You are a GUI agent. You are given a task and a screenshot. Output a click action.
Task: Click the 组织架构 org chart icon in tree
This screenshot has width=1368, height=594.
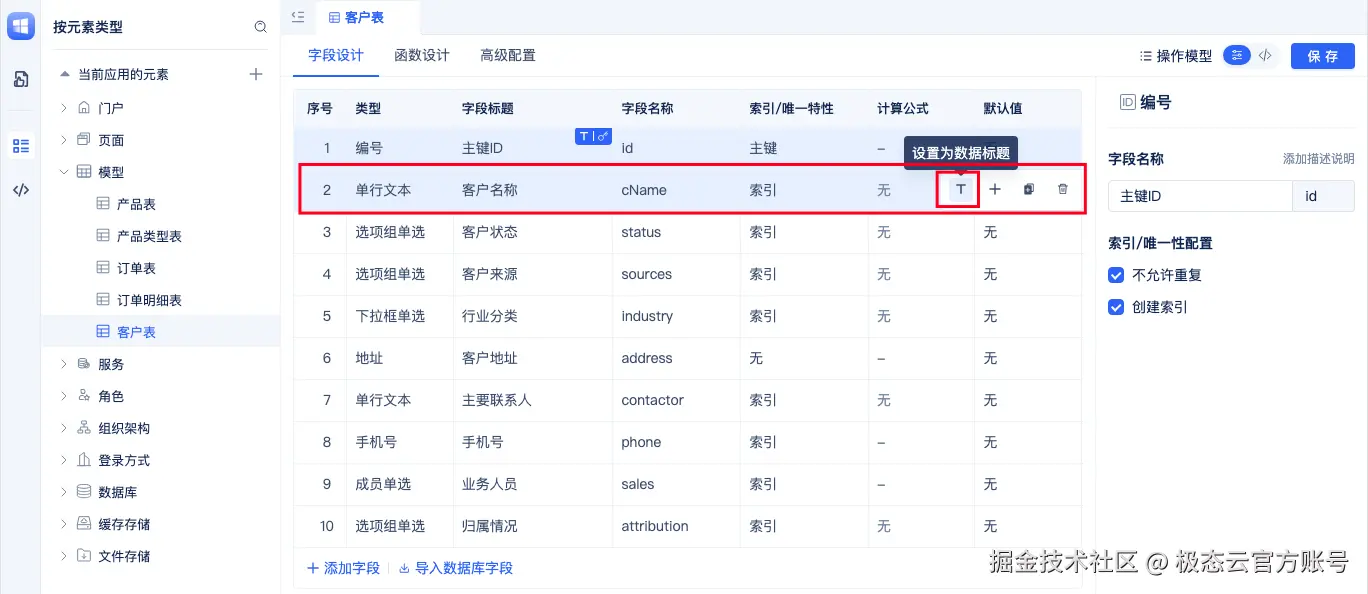click(x=84, y=428)
